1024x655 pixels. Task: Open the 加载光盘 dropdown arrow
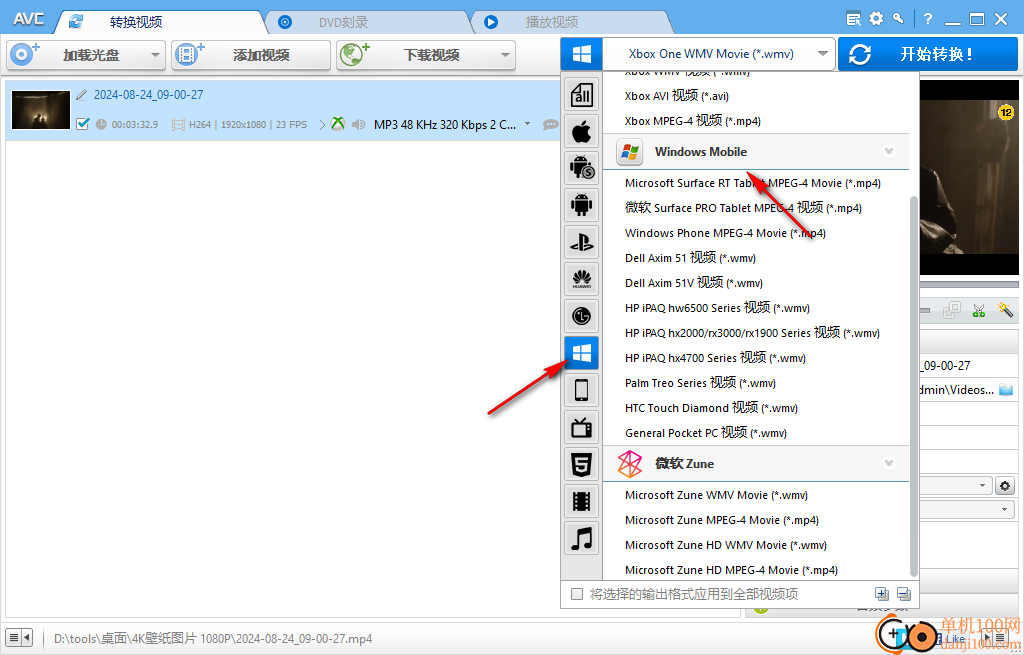coord(155,55)
